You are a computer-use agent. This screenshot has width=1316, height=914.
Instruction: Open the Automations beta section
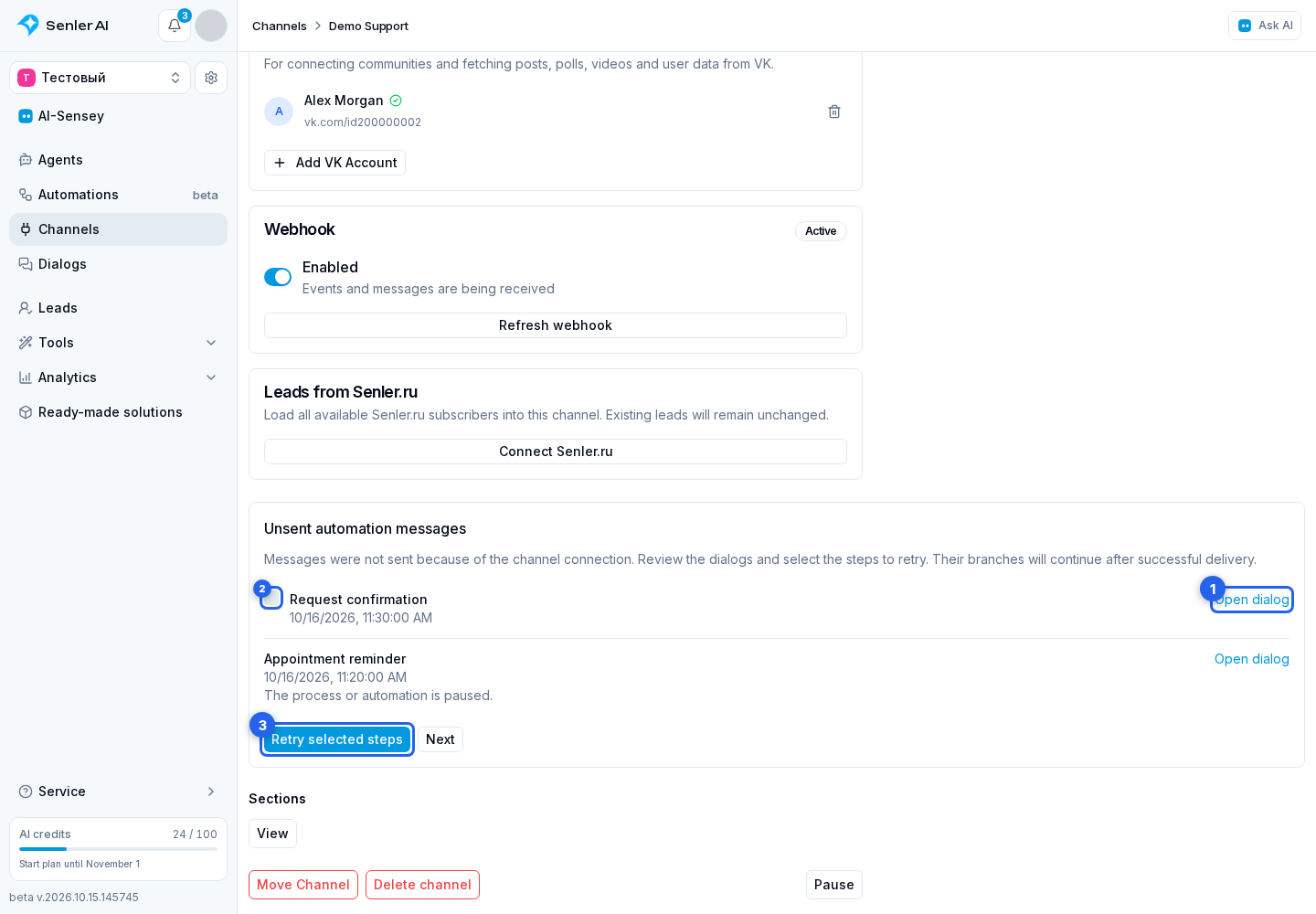pyautogui.click(x=118, y=195)
